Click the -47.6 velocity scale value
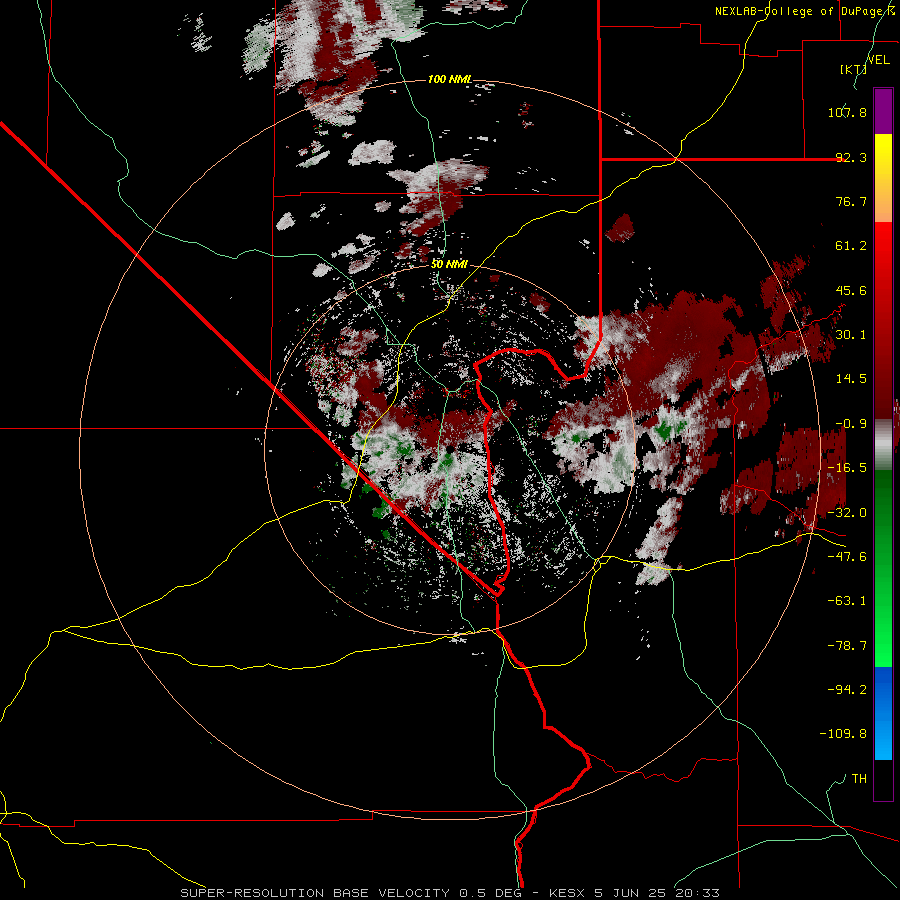Screen dimensions: 900x900 pos(847,557)
